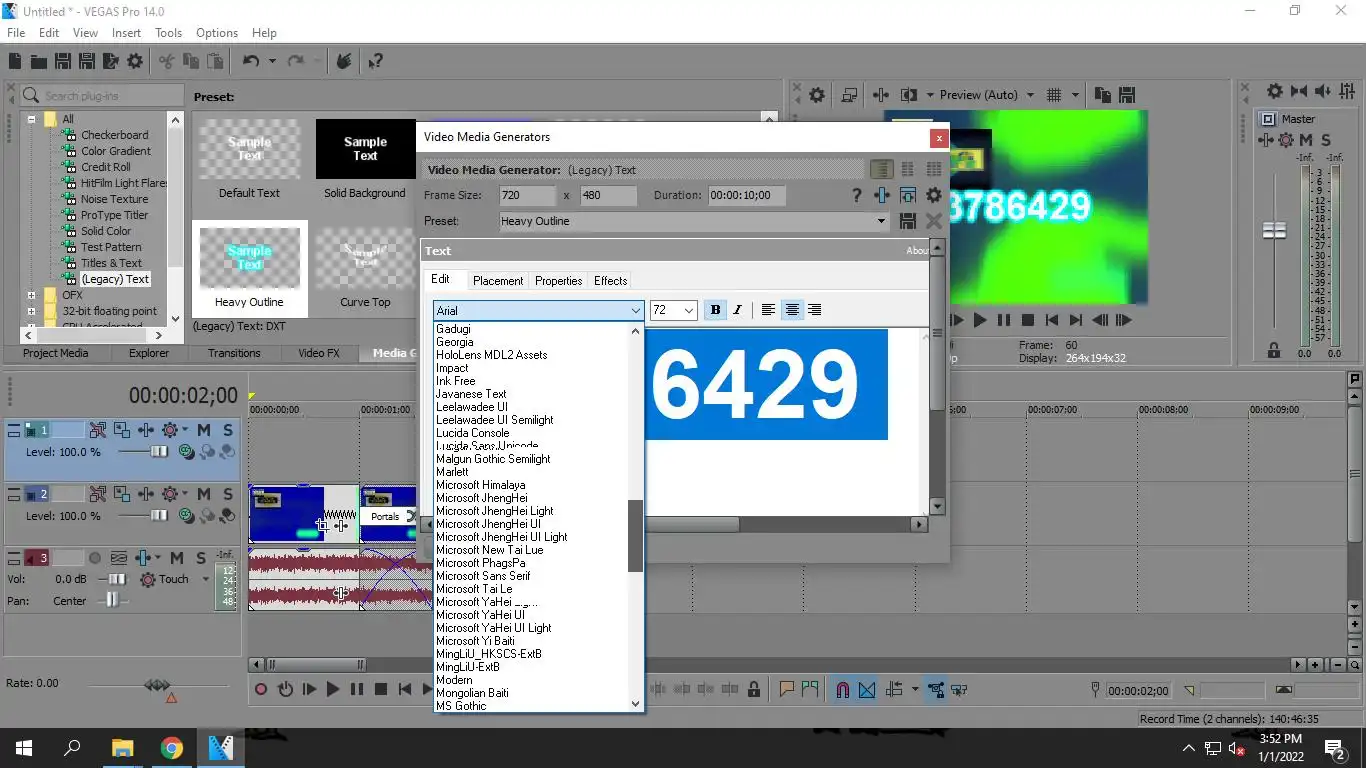
Task: Open a project using the folder icon
Action: [39, 61]
